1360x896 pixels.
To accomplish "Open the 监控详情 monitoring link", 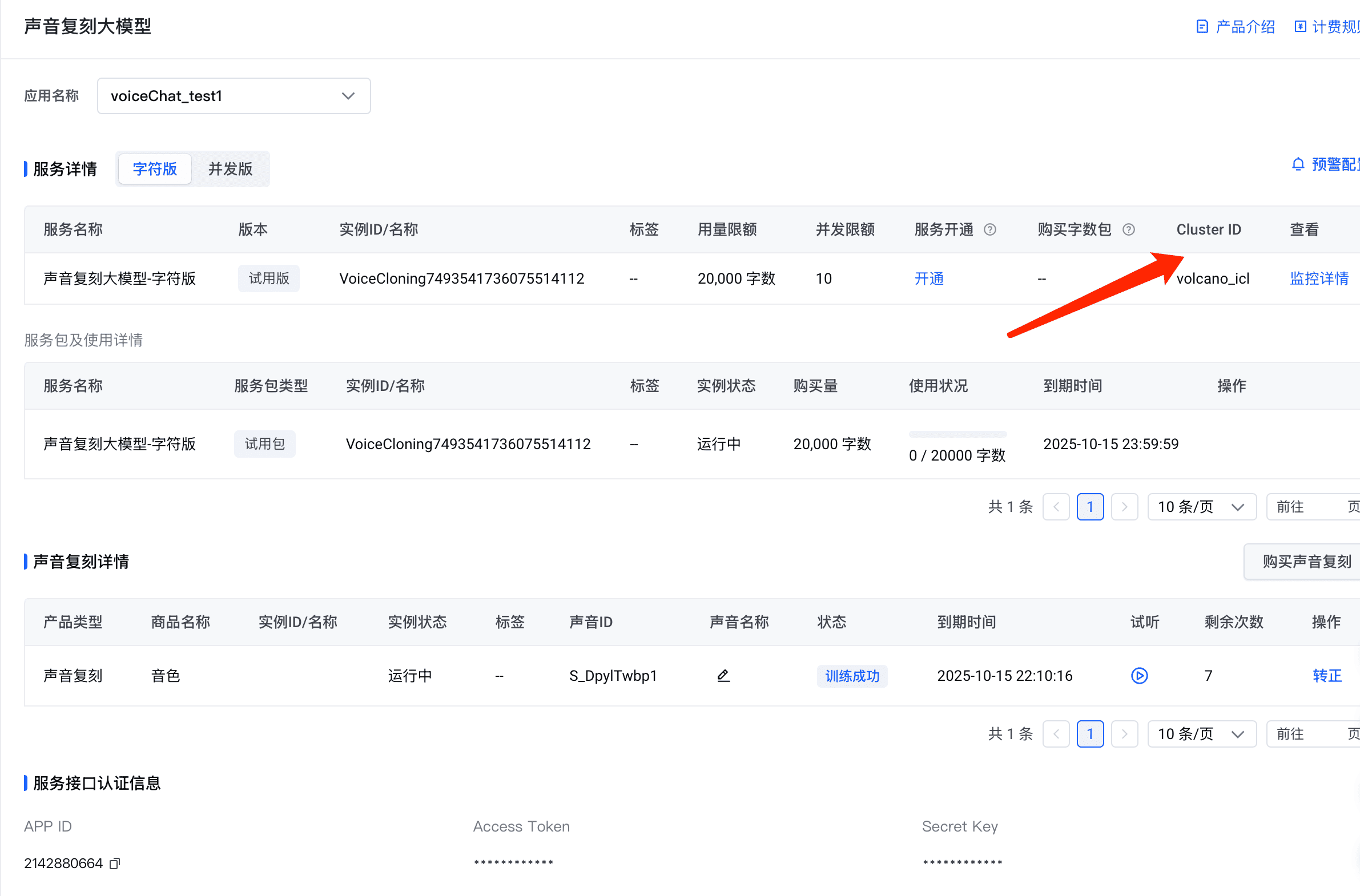I will [1319, 279].
